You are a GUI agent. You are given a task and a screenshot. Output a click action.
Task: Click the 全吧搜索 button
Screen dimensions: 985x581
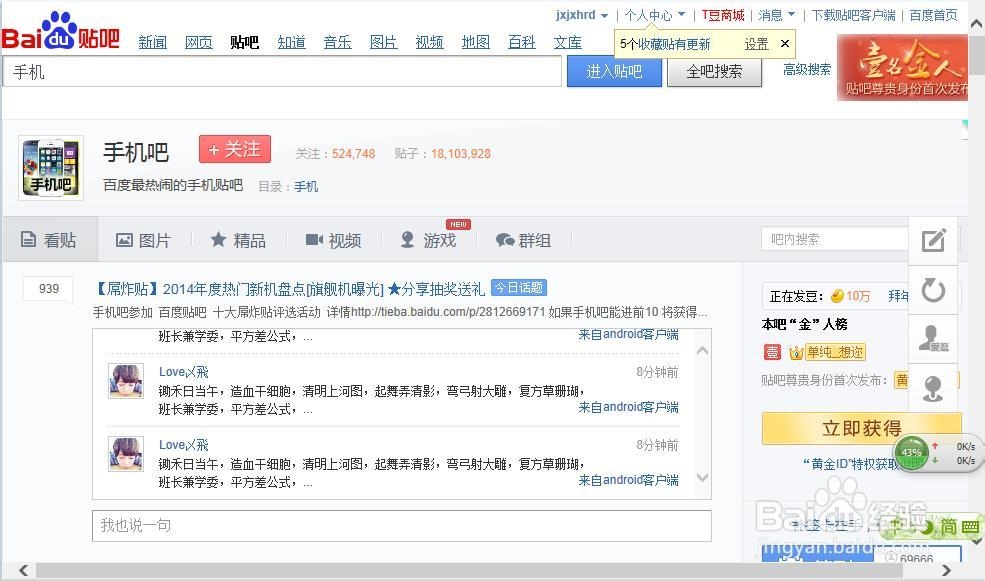pyautogui.click(x=714, y=71)
